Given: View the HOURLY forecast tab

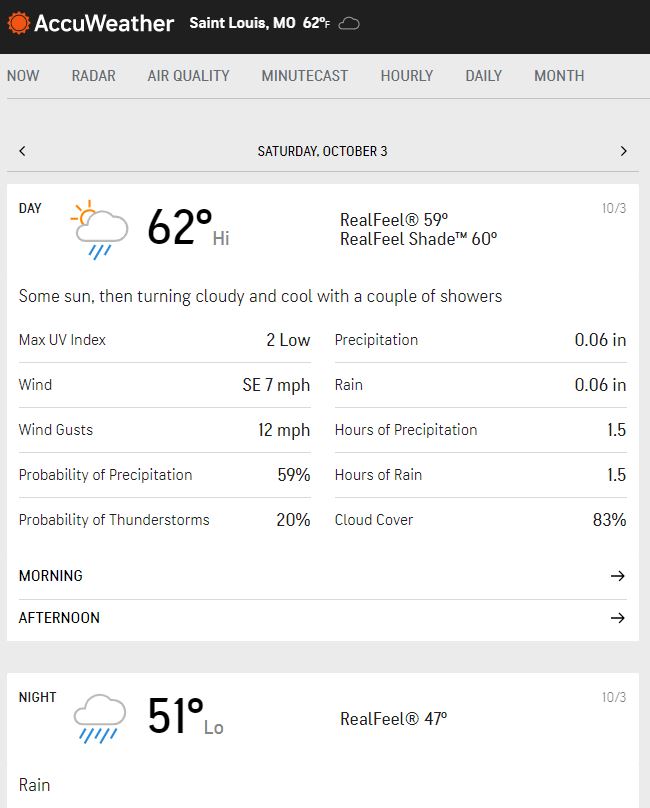Looking at the screenshot, I should click(x=406, y=76).
